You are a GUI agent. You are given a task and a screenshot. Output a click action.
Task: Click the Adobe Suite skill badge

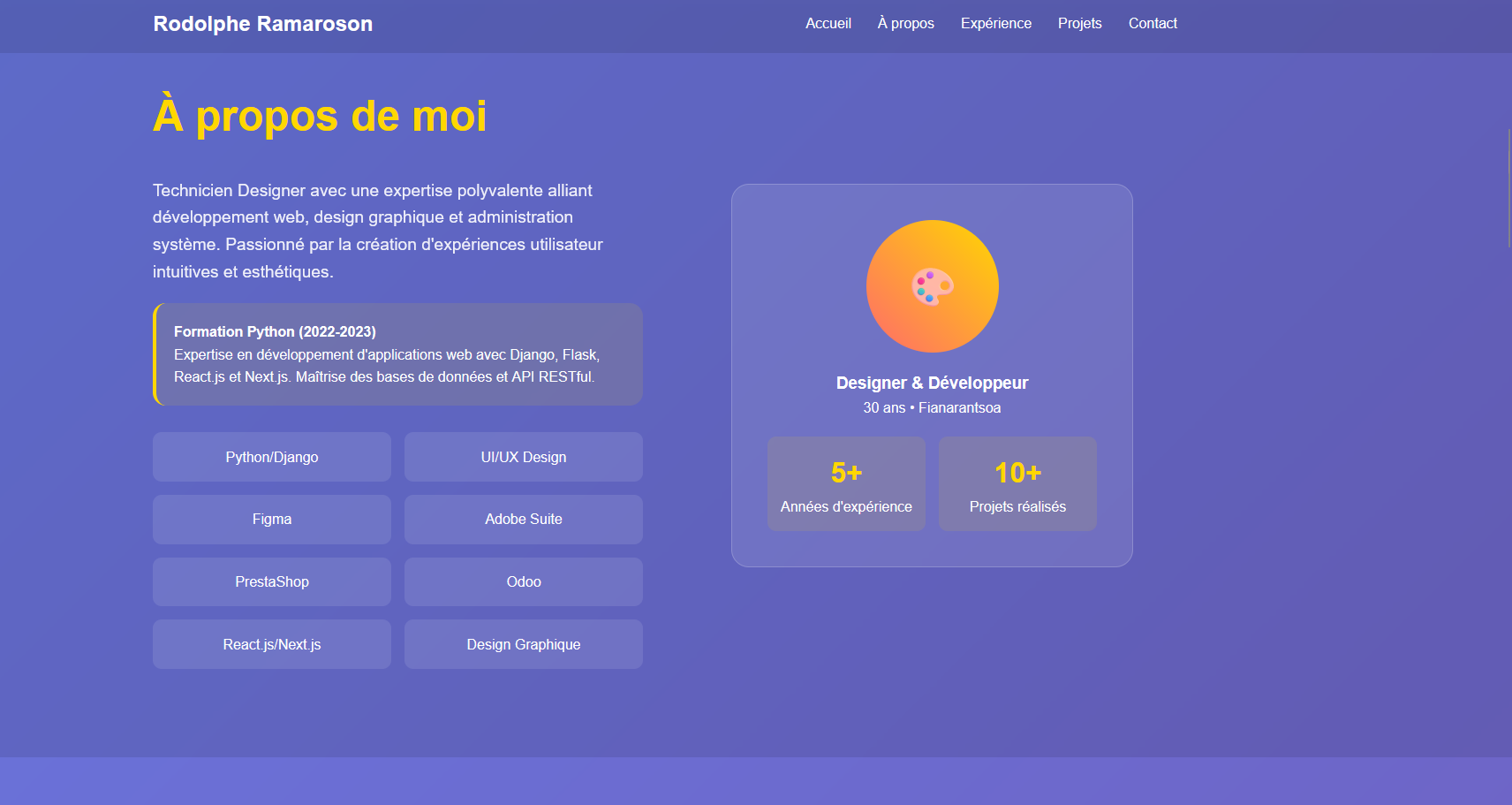pyautogui.click(x=523, y=520)
